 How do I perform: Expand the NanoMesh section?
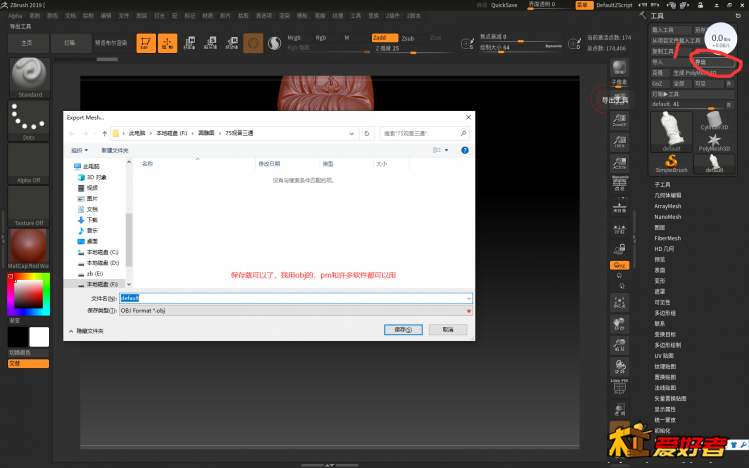pyautogui.click(x=668, y=217)
